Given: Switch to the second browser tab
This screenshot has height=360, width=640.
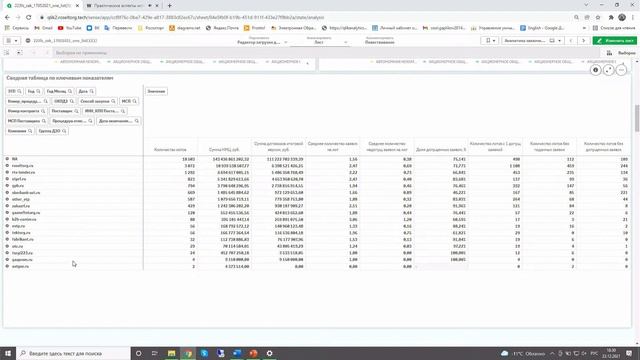Looking at the screenshot, I should (x=120, y=6).
